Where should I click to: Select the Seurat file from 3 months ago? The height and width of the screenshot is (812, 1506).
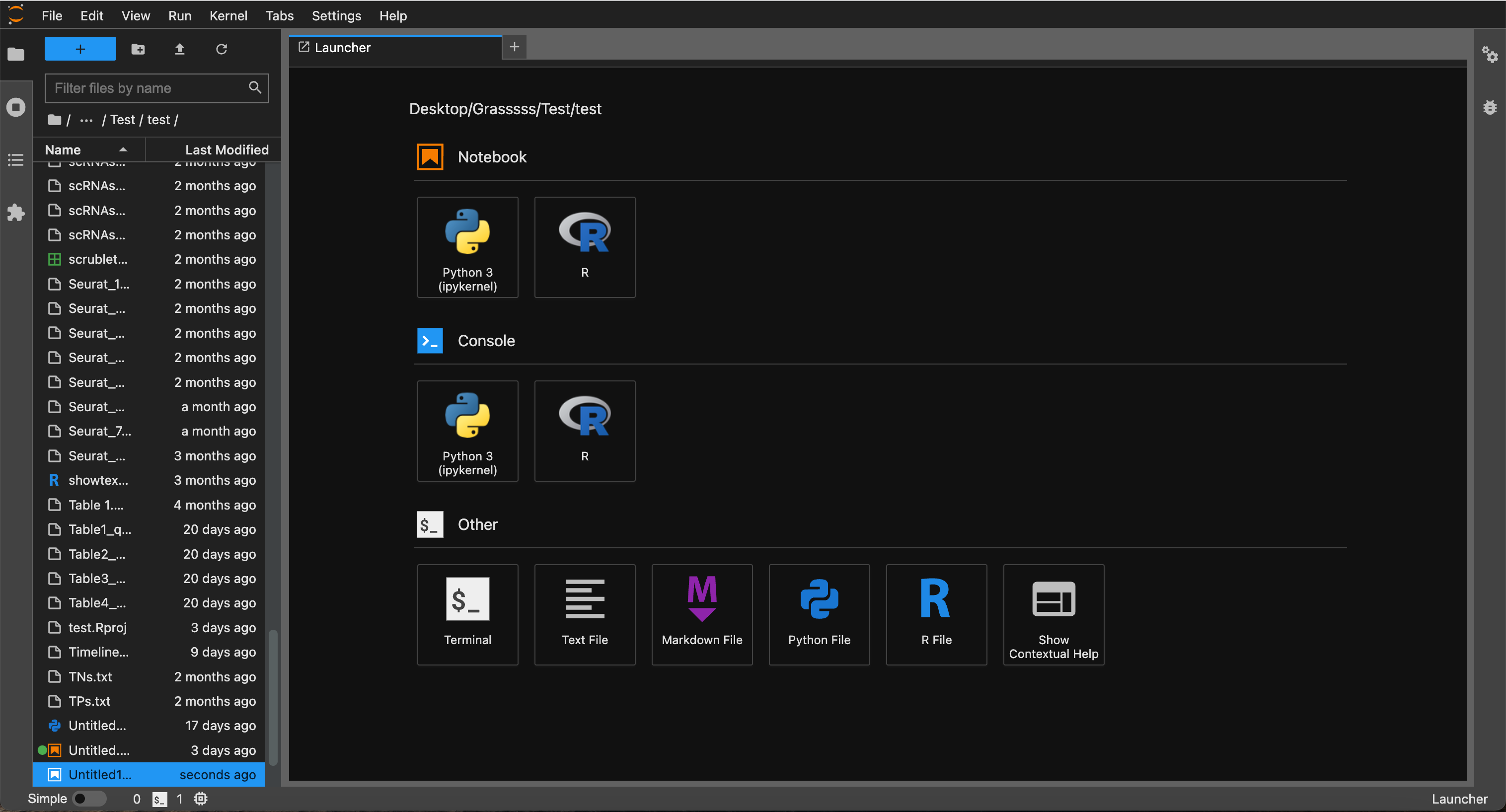pos(149,455)
